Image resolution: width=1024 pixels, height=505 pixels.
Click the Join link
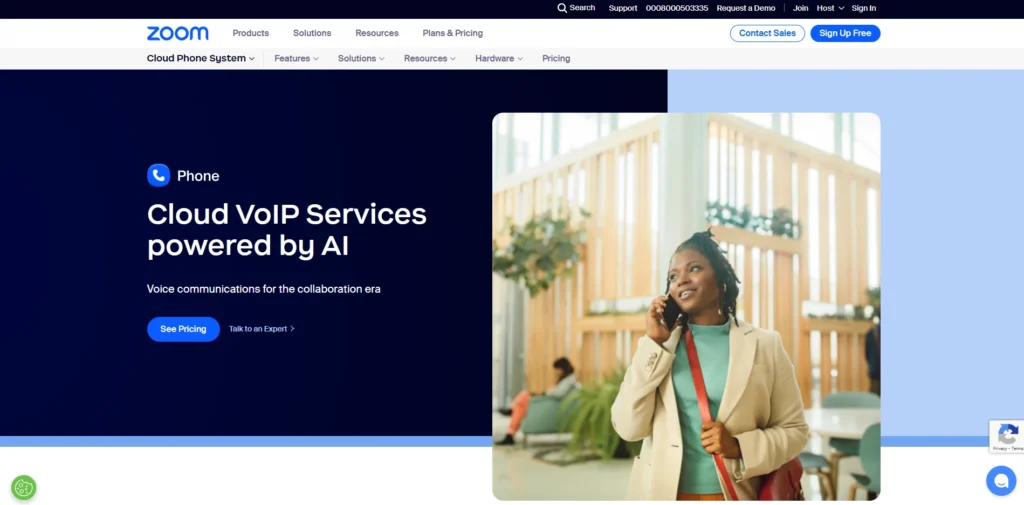(x=801, y=8)
